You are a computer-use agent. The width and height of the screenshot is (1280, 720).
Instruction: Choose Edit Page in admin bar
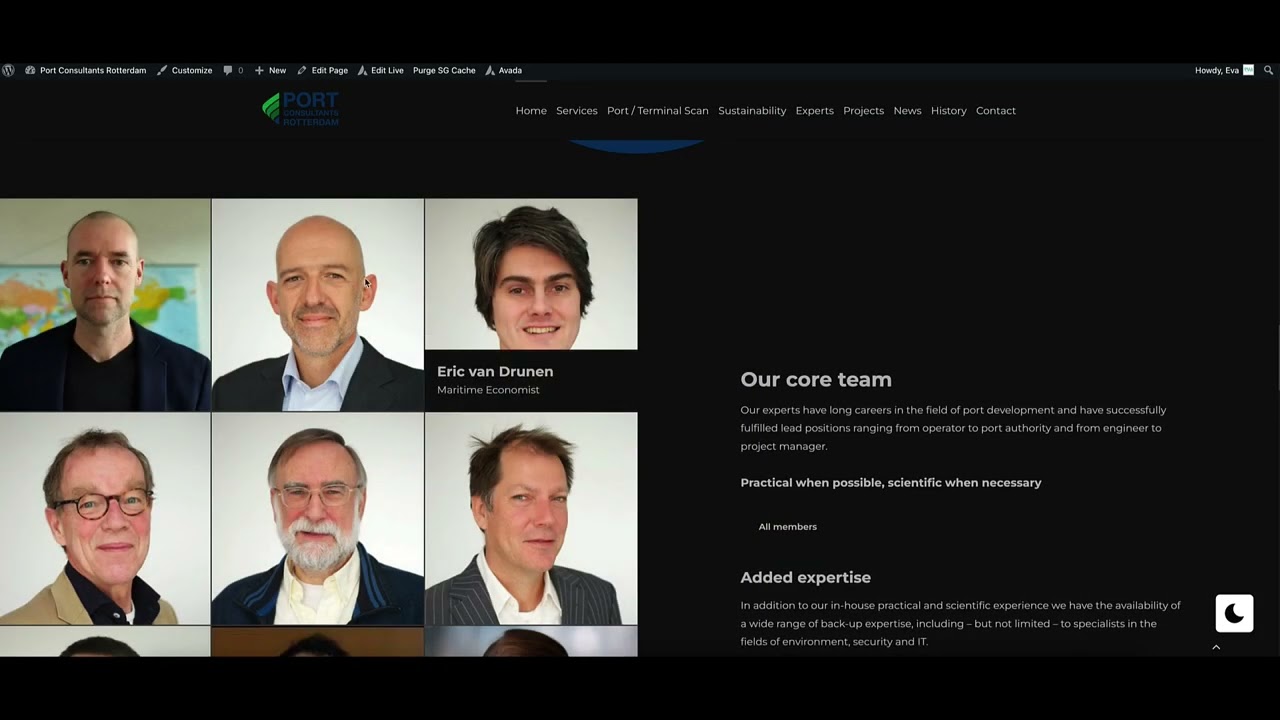click(x=322, y=70)
